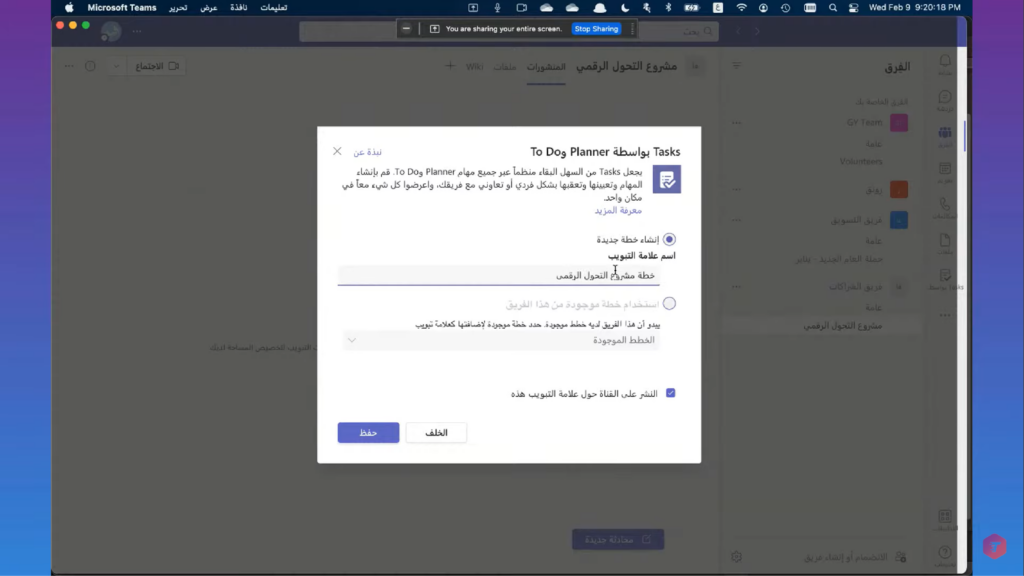Open the Calendar icon in the sidebar
The image size is (1024, 576).
(945, 169)
